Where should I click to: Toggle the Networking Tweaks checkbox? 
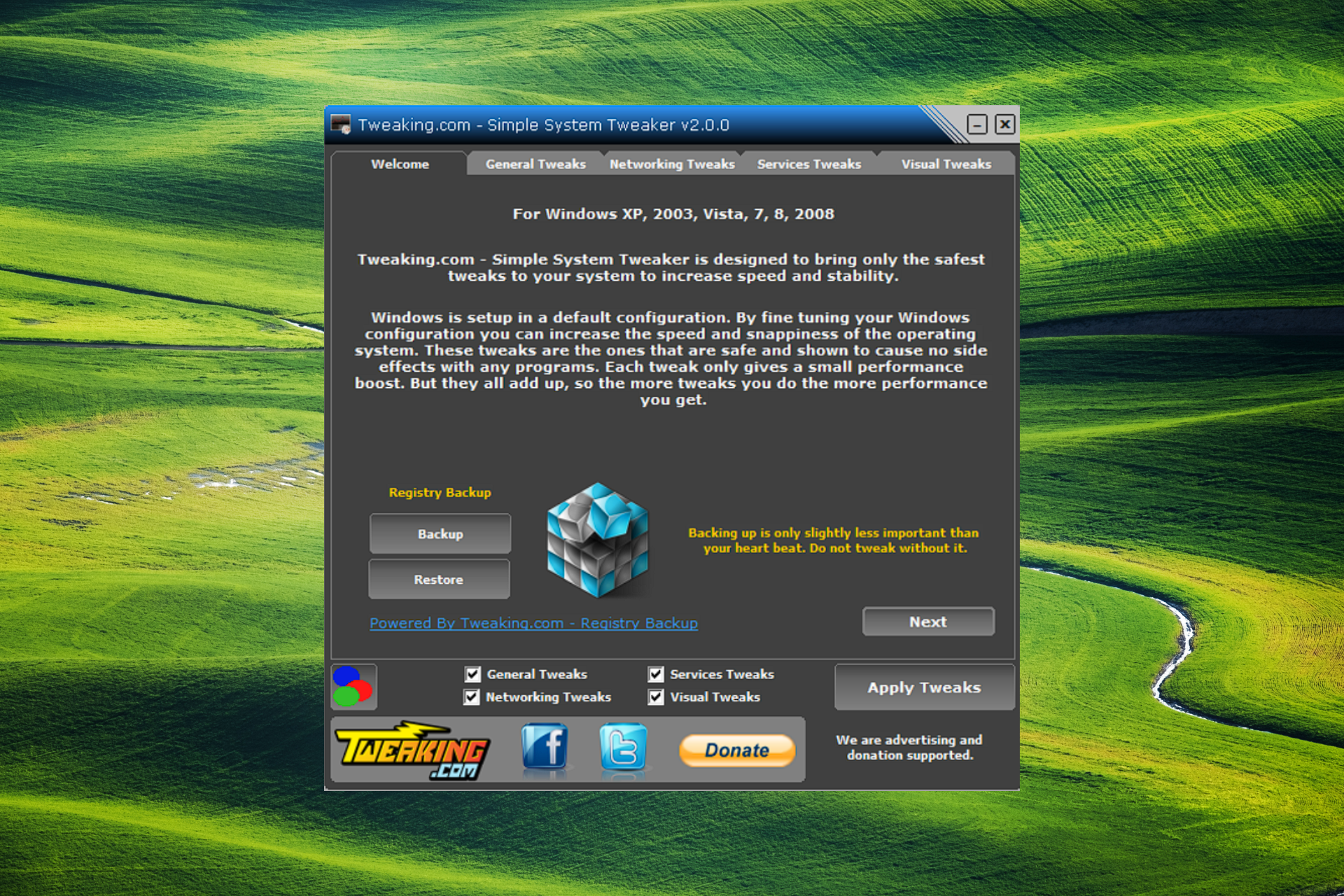click(472, 697)
